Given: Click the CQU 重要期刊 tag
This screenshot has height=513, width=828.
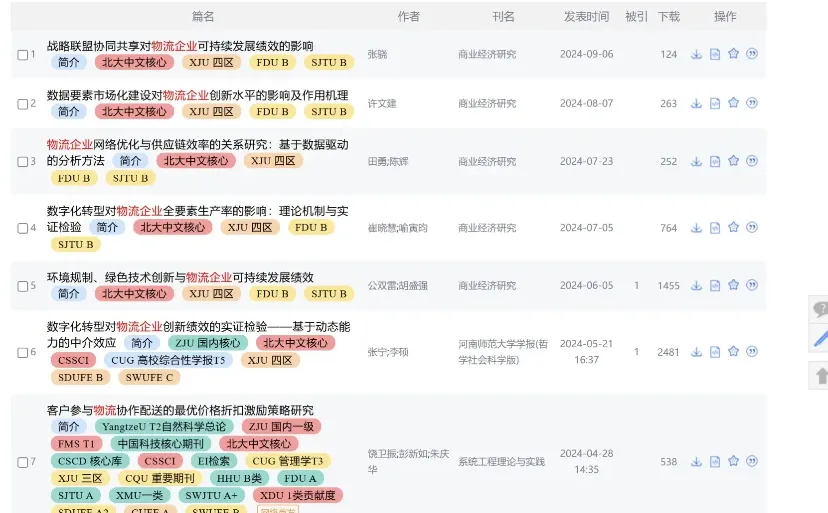Looking at the screenshot, I should [159, 478].
